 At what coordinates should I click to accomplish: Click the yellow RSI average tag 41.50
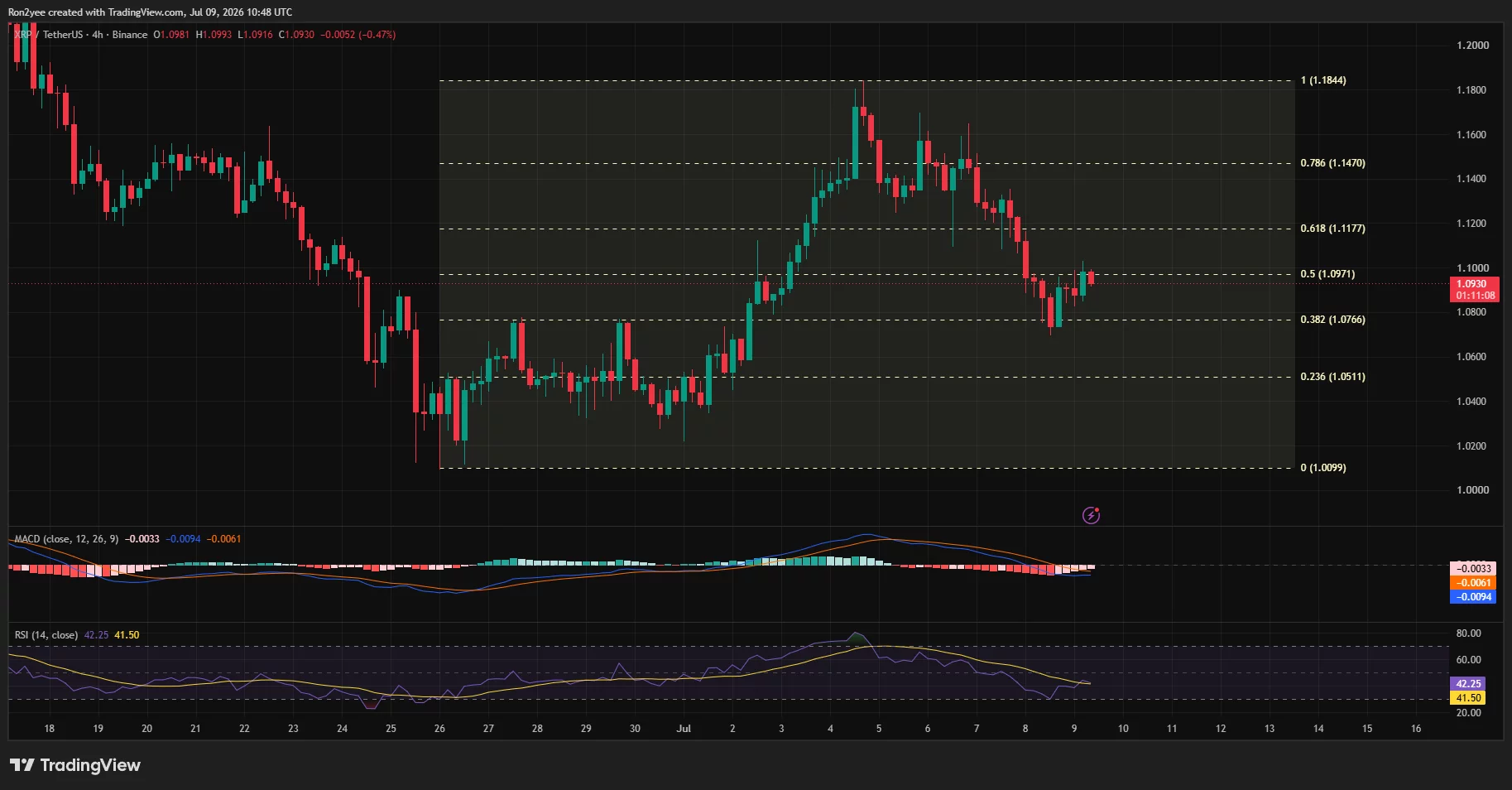(x=1468, y=698)
